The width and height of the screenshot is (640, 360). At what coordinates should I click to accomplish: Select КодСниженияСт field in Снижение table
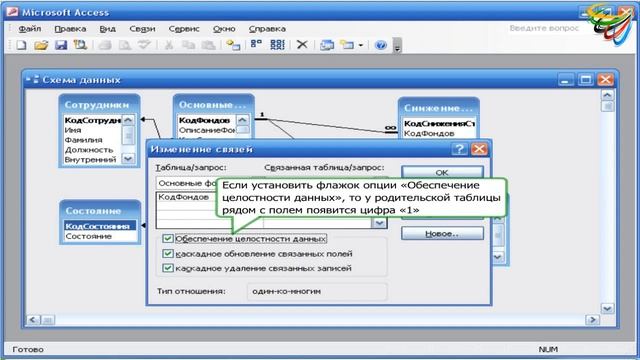coord(439,123)
